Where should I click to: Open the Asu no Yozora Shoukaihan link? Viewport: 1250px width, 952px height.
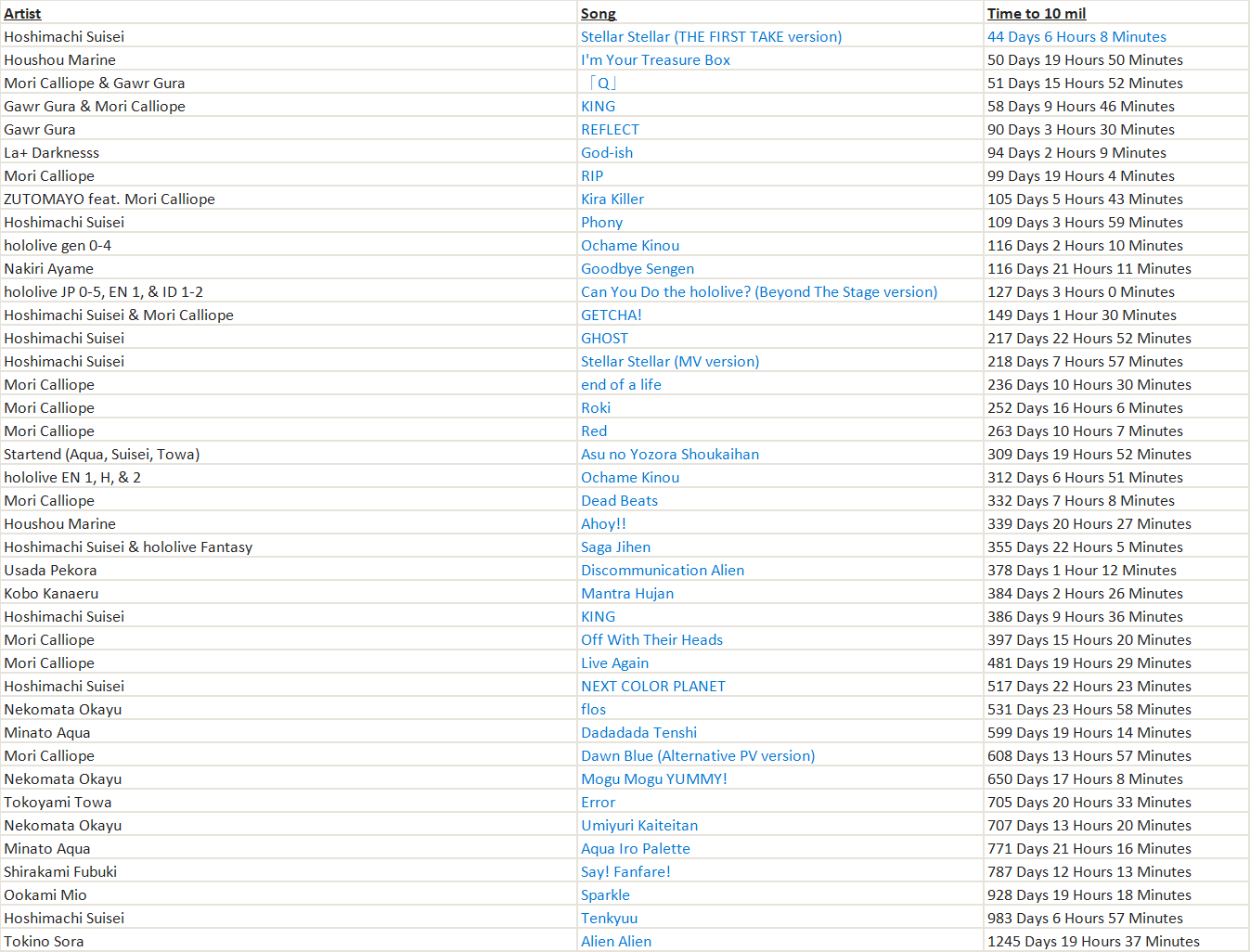tap(670, 455)
